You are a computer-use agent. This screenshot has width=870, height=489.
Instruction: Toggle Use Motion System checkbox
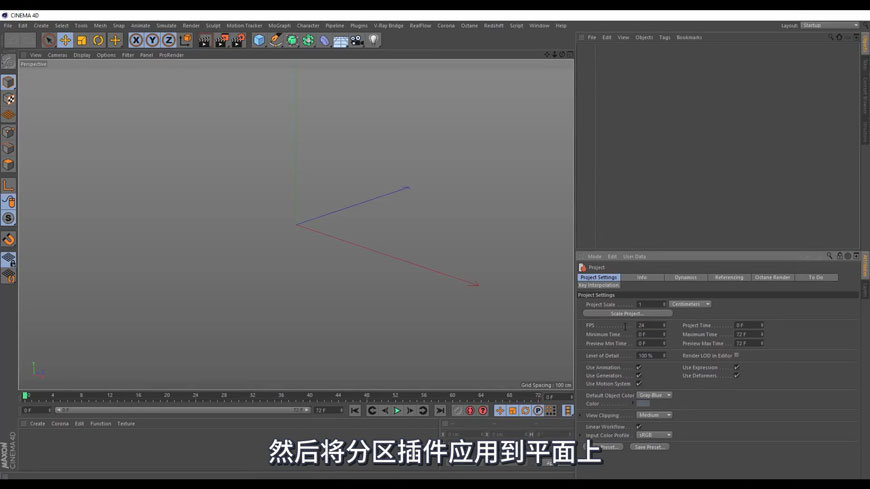coord(639,384)
